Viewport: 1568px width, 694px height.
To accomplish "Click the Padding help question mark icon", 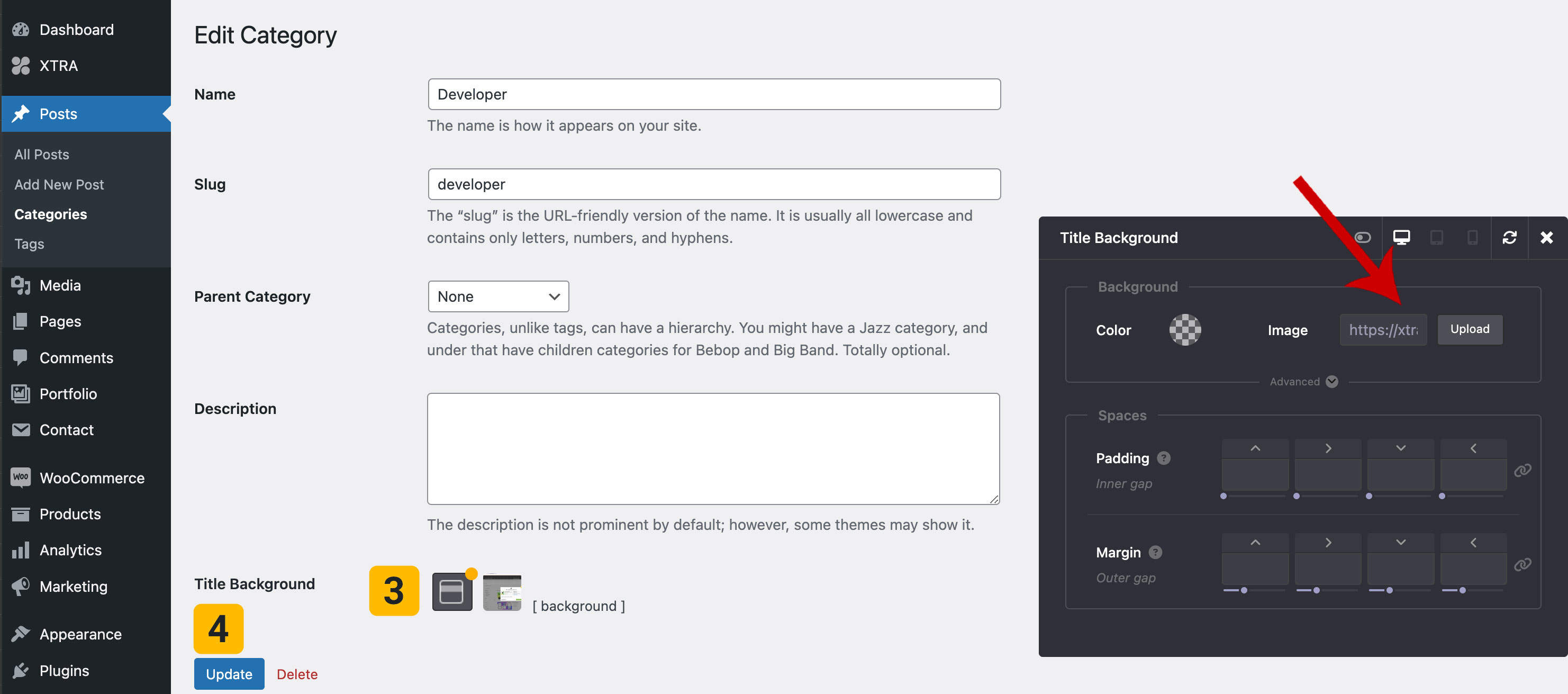I will coord(1164,458).
